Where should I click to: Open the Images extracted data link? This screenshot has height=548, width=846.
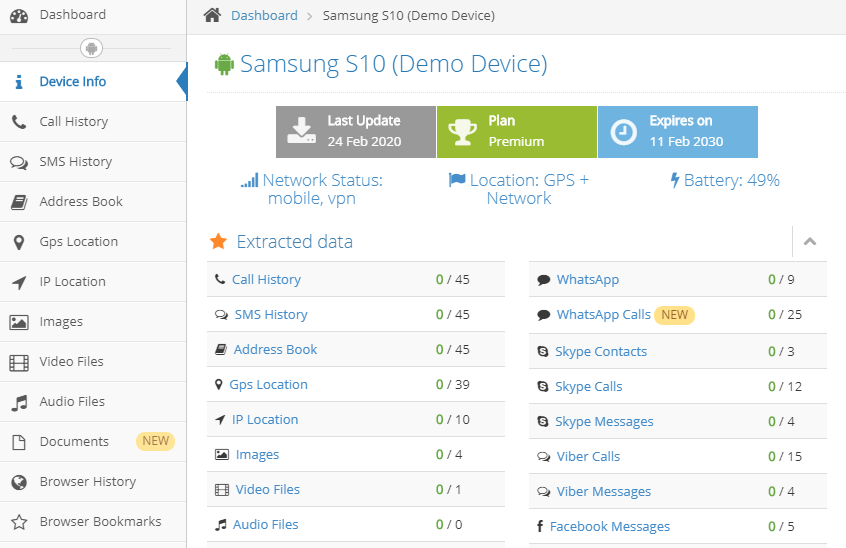(x=257, y=455)
